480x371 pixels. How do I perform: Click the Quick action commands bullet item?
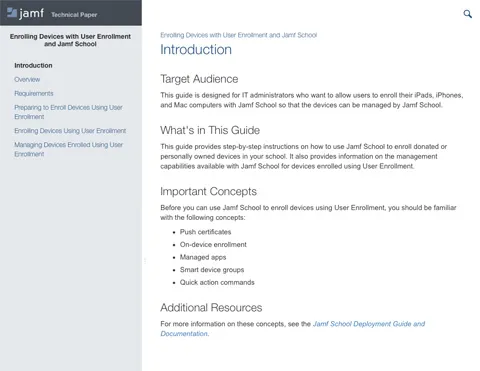(217, 282)
